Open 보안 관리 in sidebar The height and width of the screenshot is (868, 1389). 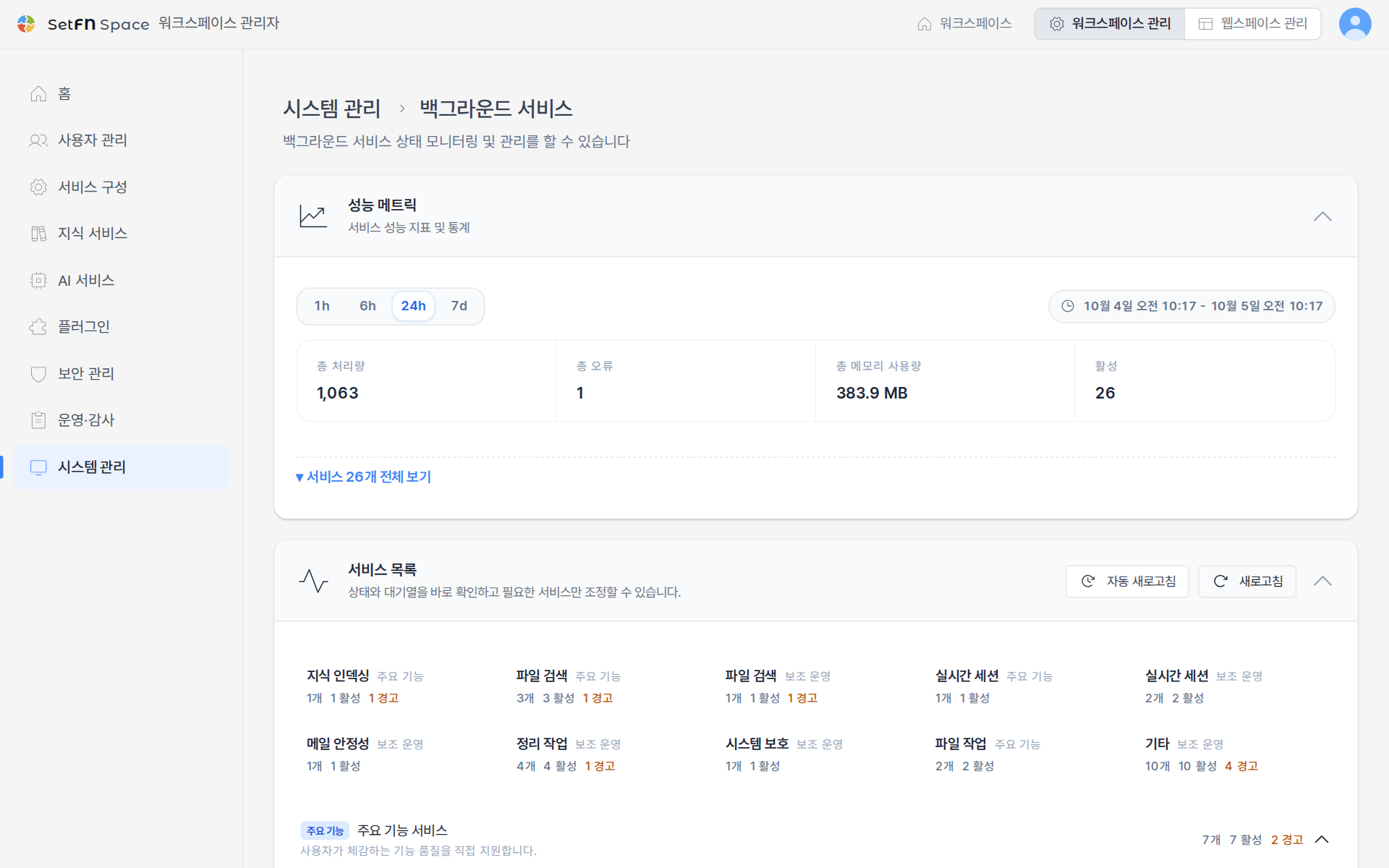(122, 374)
